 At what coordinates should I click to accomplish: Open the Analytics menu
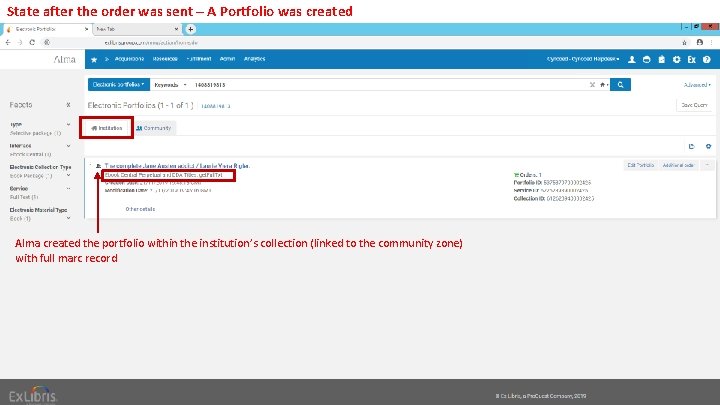(x=254, y=59)
